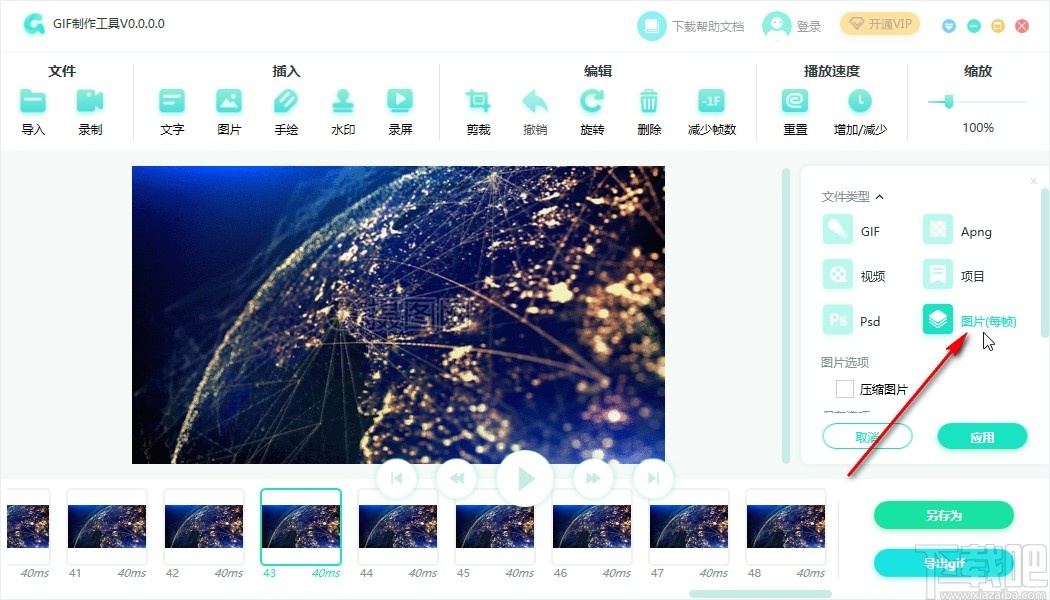Collapse the 文件类型 section
Screen dimensions: 1050x600
tap(879, 196)
